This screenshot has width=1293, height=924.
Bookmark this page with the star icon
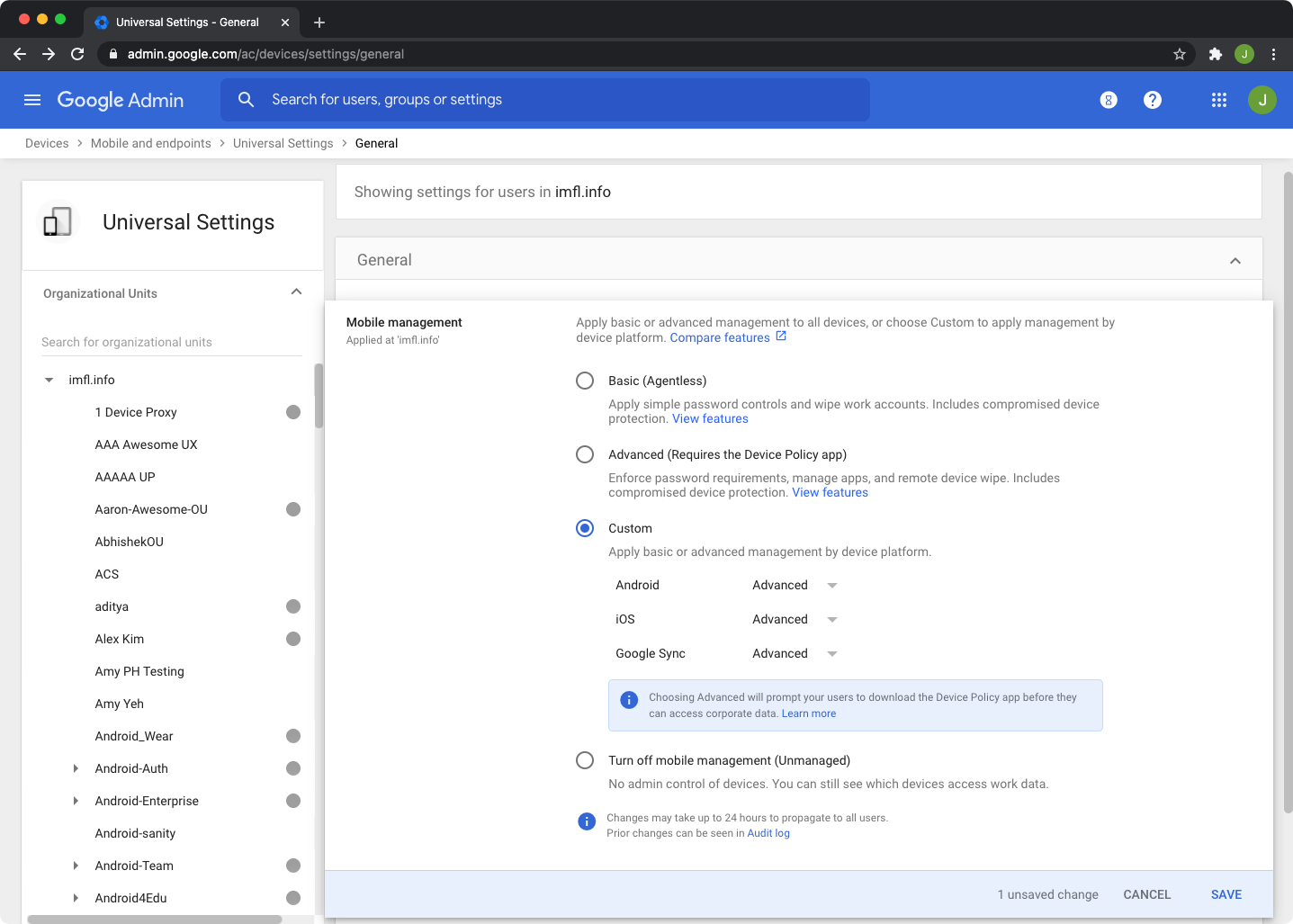(1180, 54)
